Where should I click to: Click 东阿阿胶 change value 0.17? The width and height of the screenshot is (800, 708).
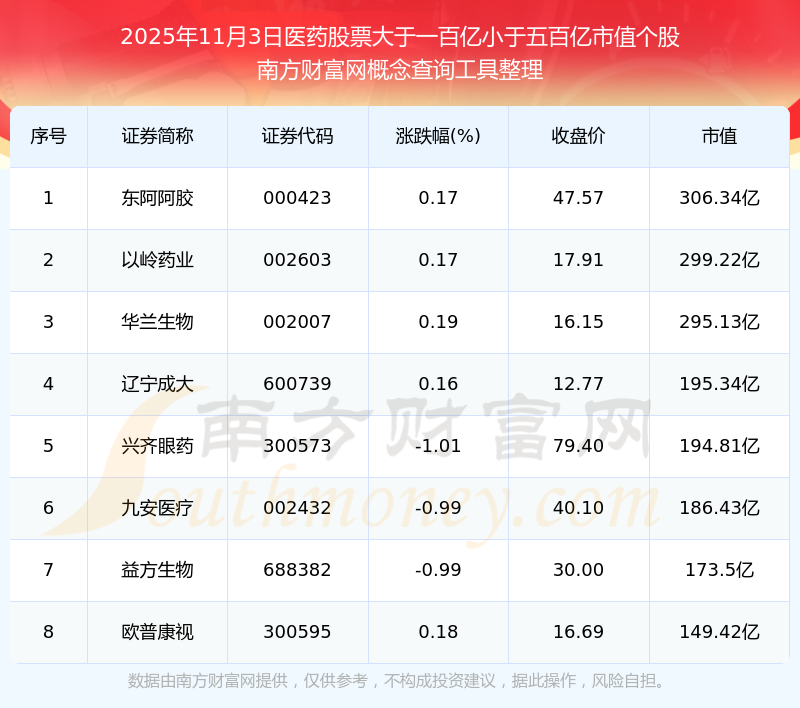pyautogui.click(x=438, y=198)
